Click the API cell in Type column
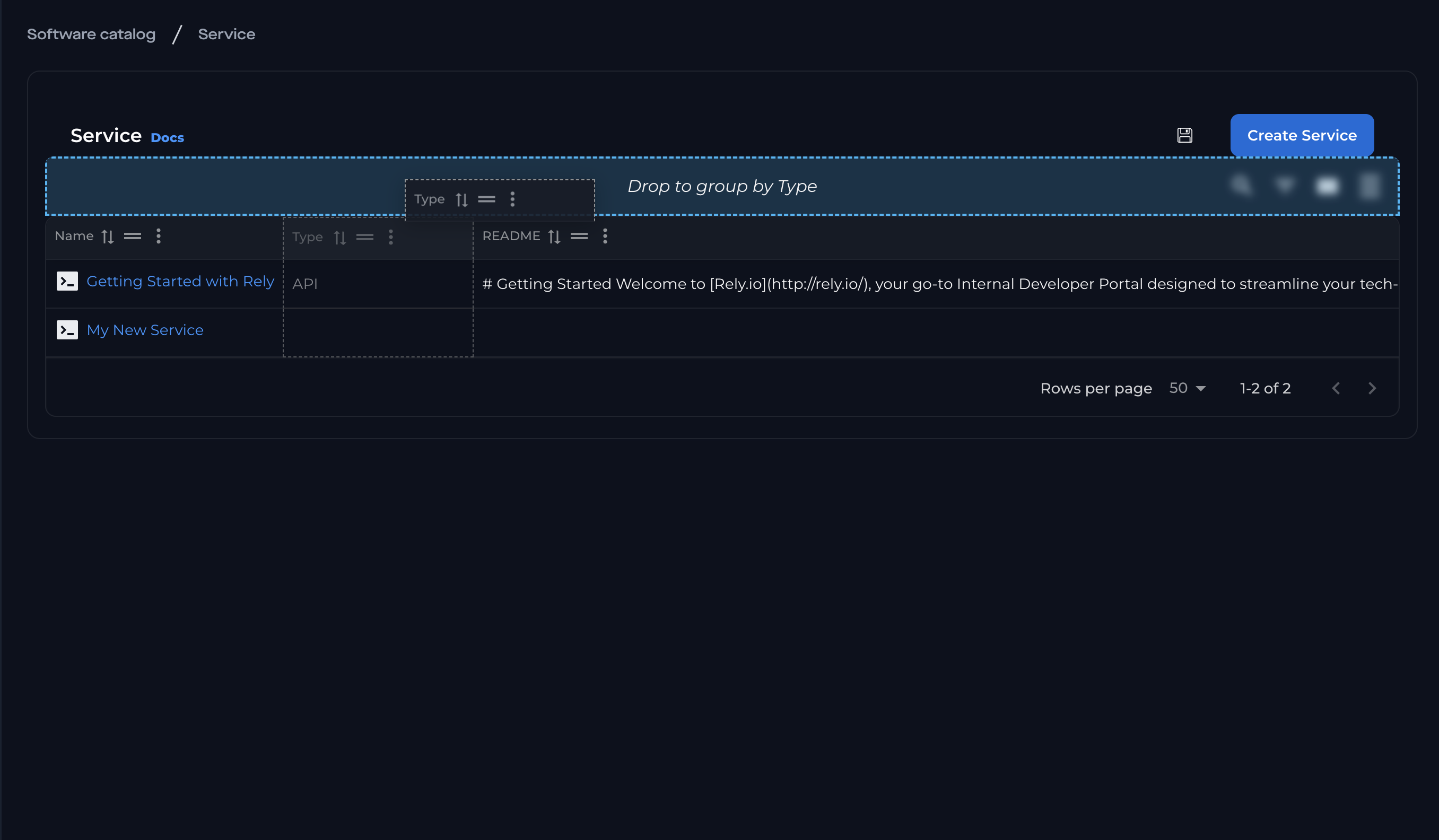This screenshot has width=1439, height=840. pos(305,284)
